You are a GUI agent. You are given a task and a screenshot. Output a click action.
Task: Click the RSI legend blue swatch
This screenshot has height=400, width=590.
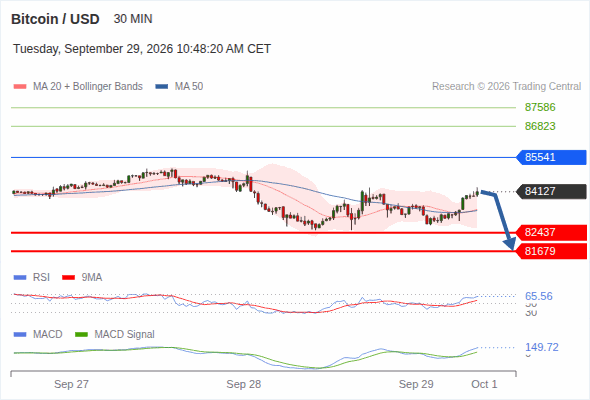[x=20, y=278]
